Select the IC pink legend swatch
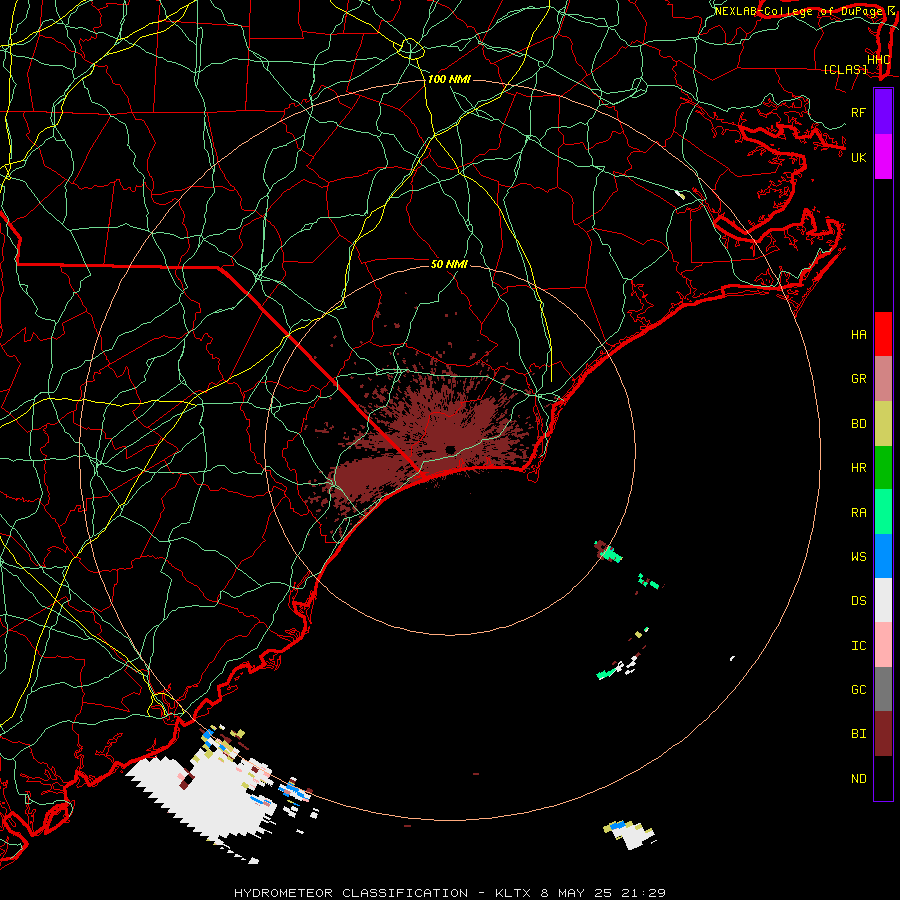 pyautogui.click(x=883, y=645)
